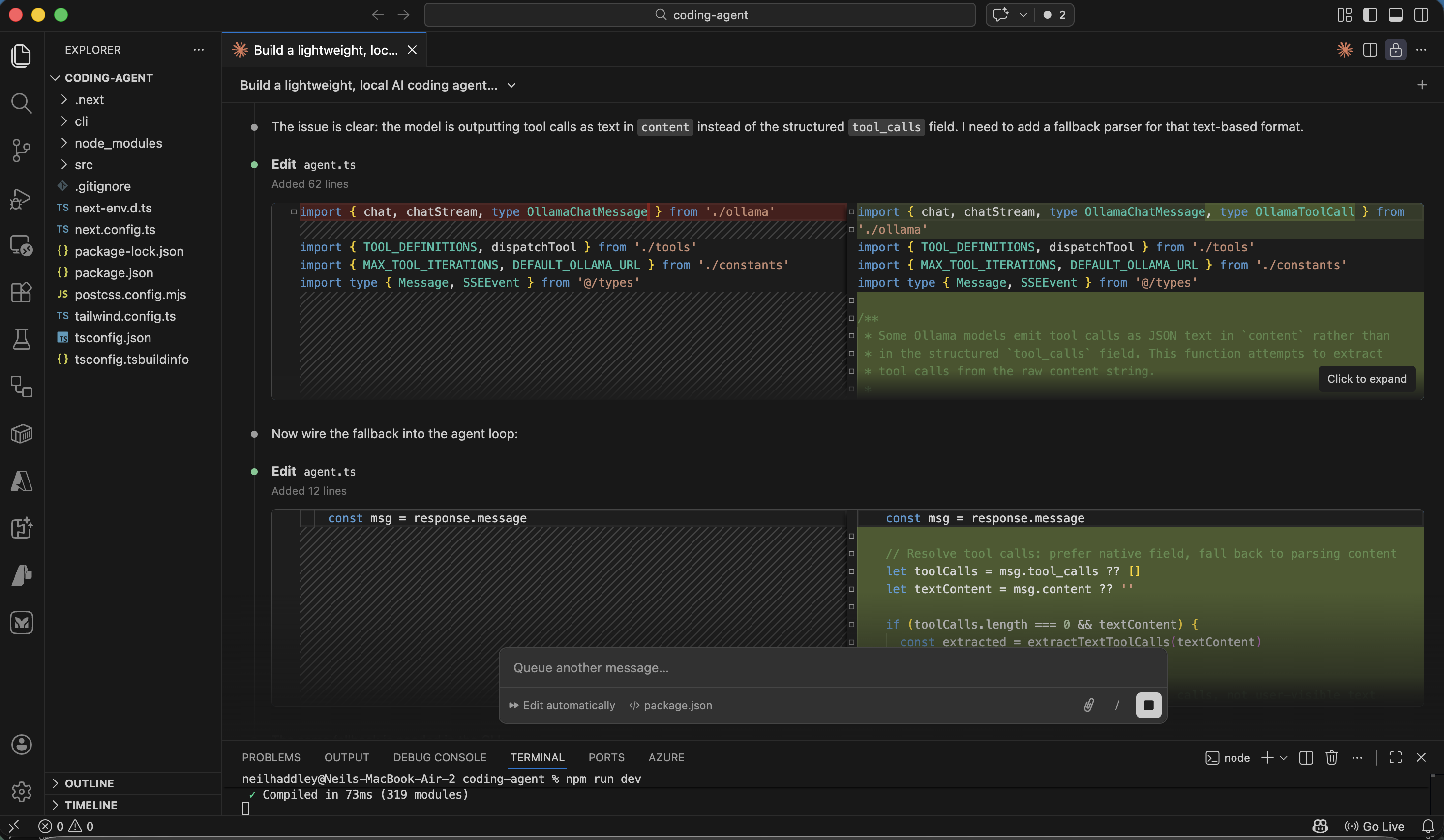1444x840 pixels.
Task: Toggle bottom panel visibility
Action: point(1395,15)
